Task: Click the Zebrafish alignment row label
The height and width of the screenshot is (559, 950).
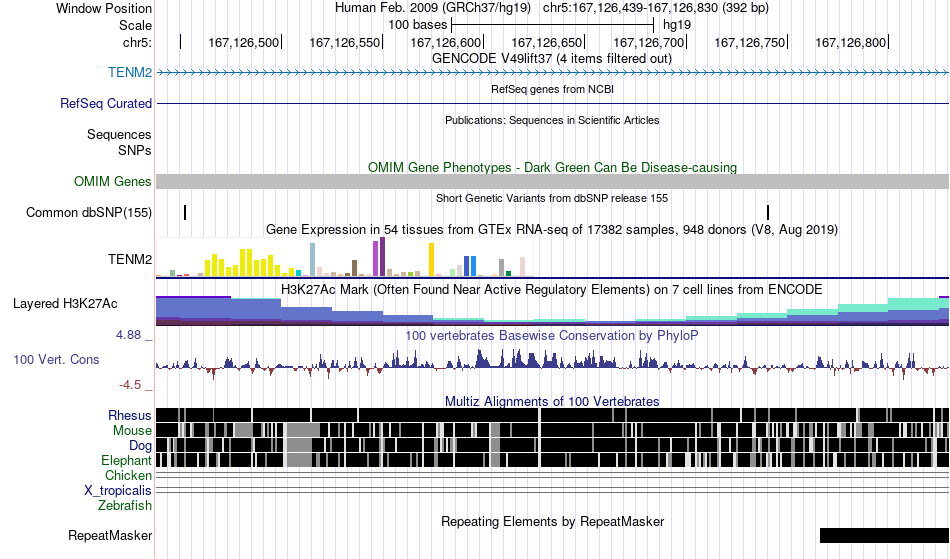Action: coord(125,506)
